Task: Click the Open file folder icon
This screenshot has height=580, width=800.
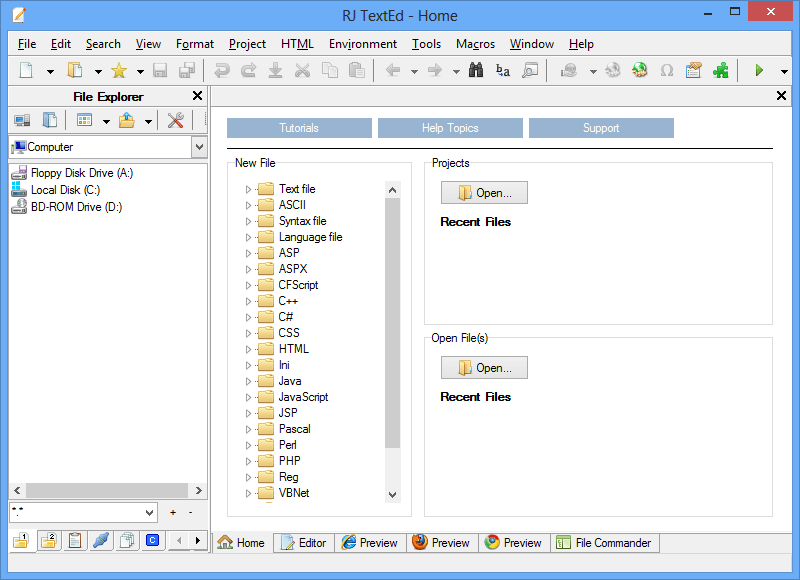Action: tap(76, 70)
